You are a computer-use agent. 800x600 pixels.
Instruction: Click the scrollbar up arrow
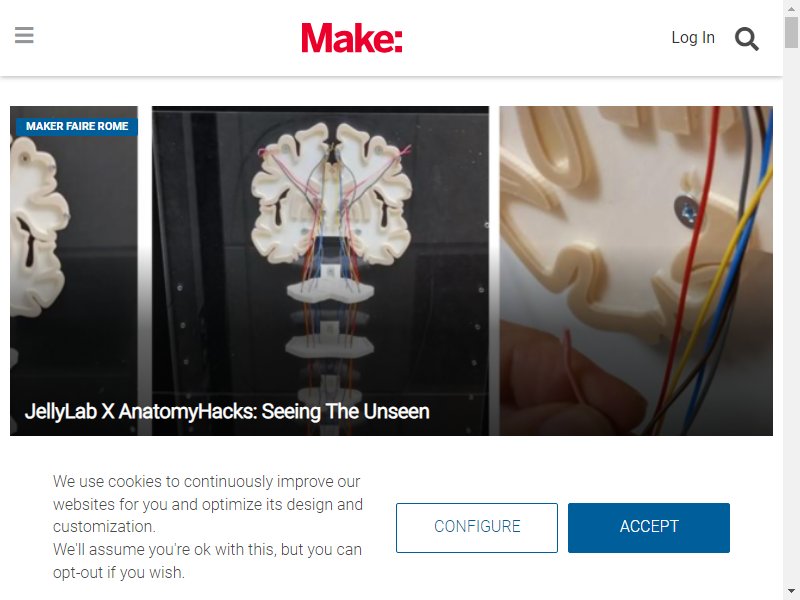[791, 8]
